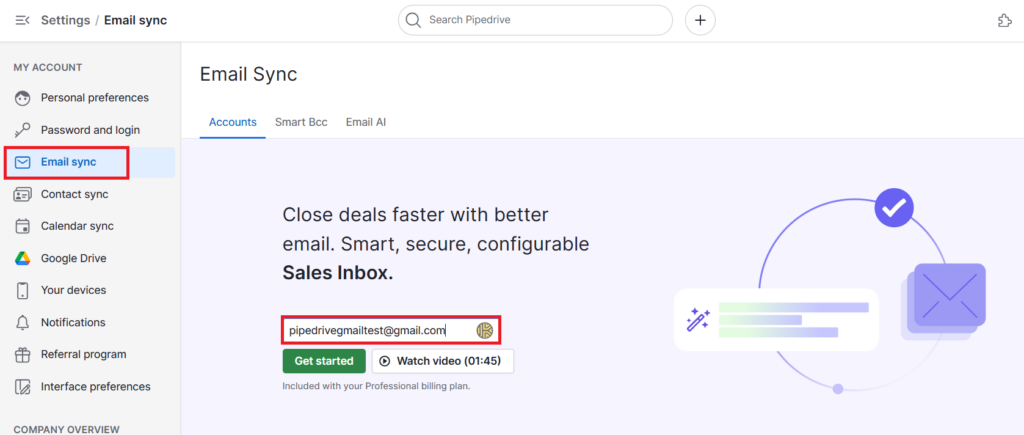Click the email address input field
Screen dimensions: 1024x435
click(391, 330)
